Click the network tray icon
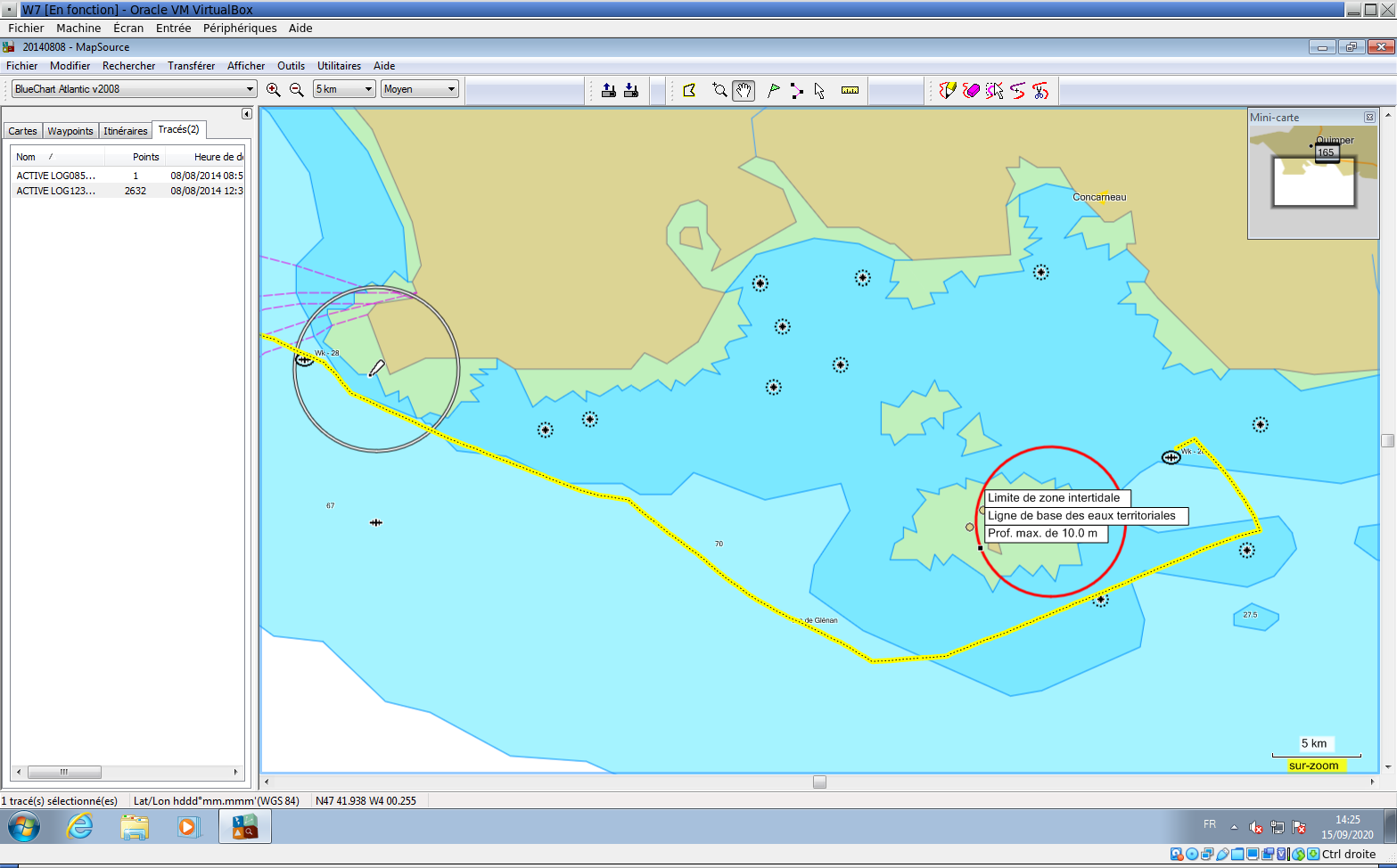 [x=1277, y=827]
